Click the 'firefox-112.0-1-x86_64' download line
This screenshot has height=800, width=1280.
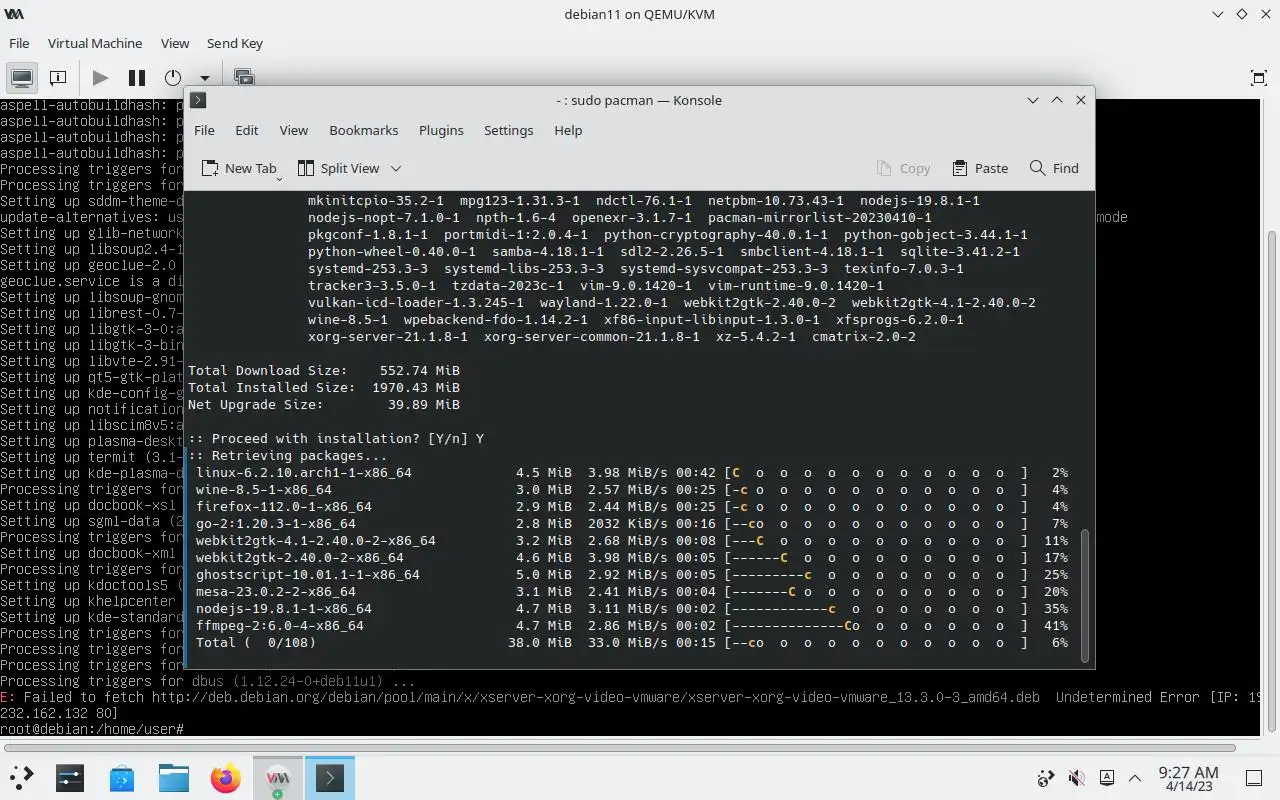[x=632, y=506]
